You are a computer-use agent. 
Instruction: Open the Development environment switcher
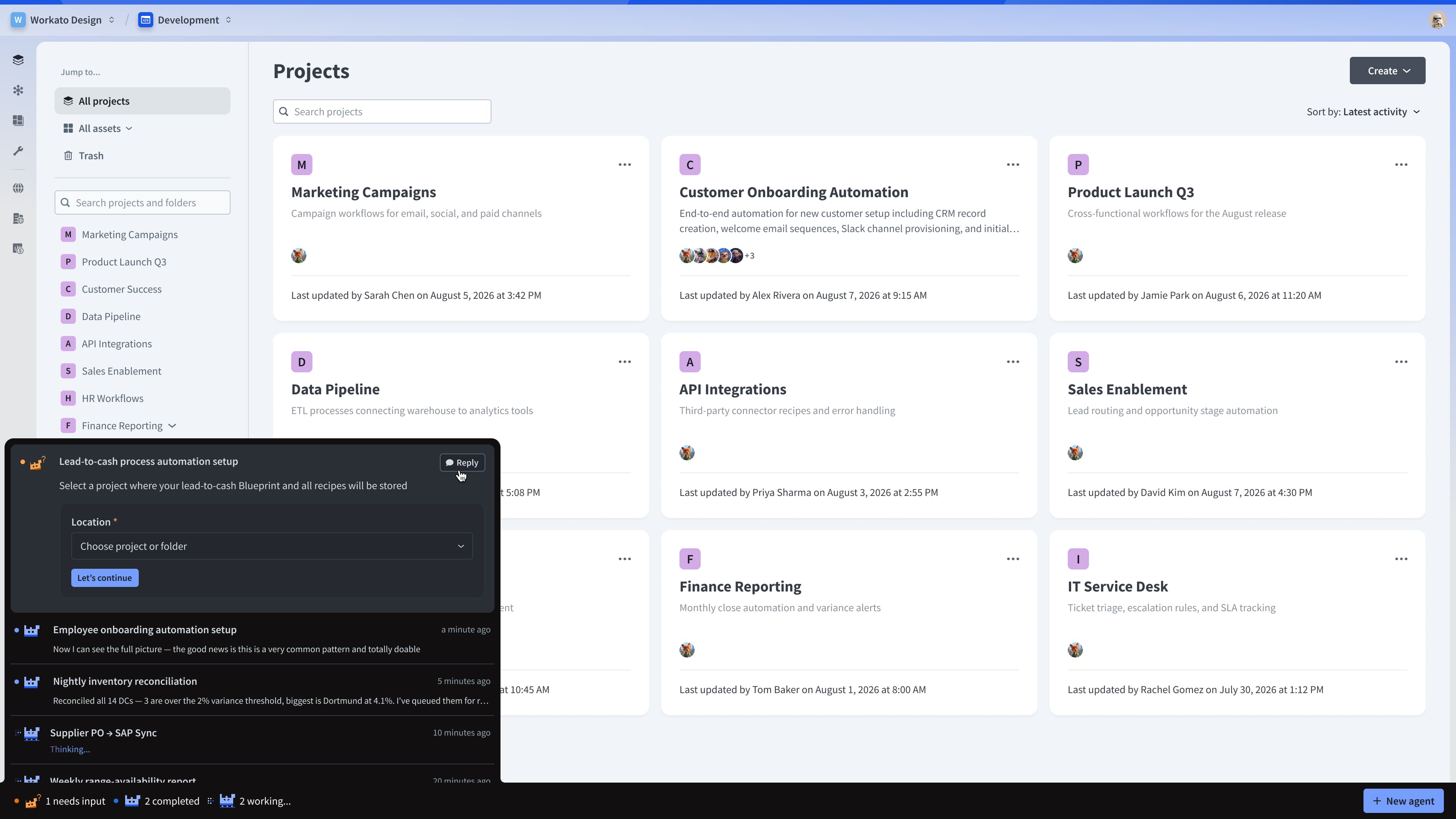pyautogui.click(x=185, y=20)
